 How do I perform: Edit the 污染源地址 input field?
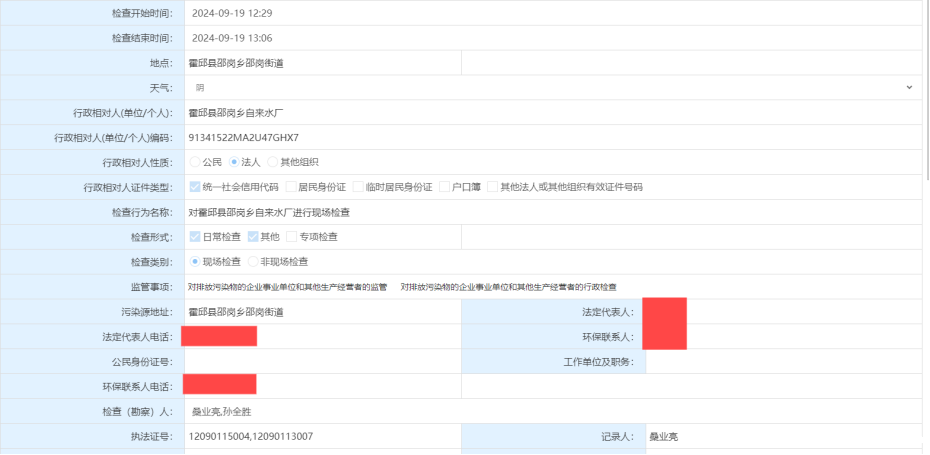[x=322, y=312]
